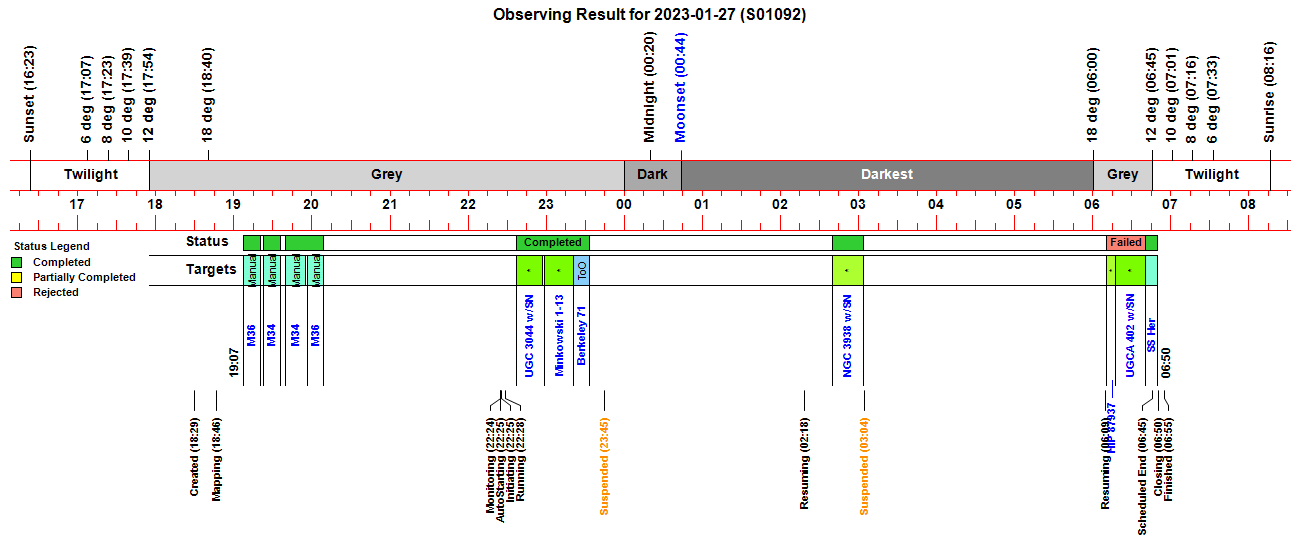Select the Dark sky band
This screenshot has height=560, width=1300.
tap(653, 174)
